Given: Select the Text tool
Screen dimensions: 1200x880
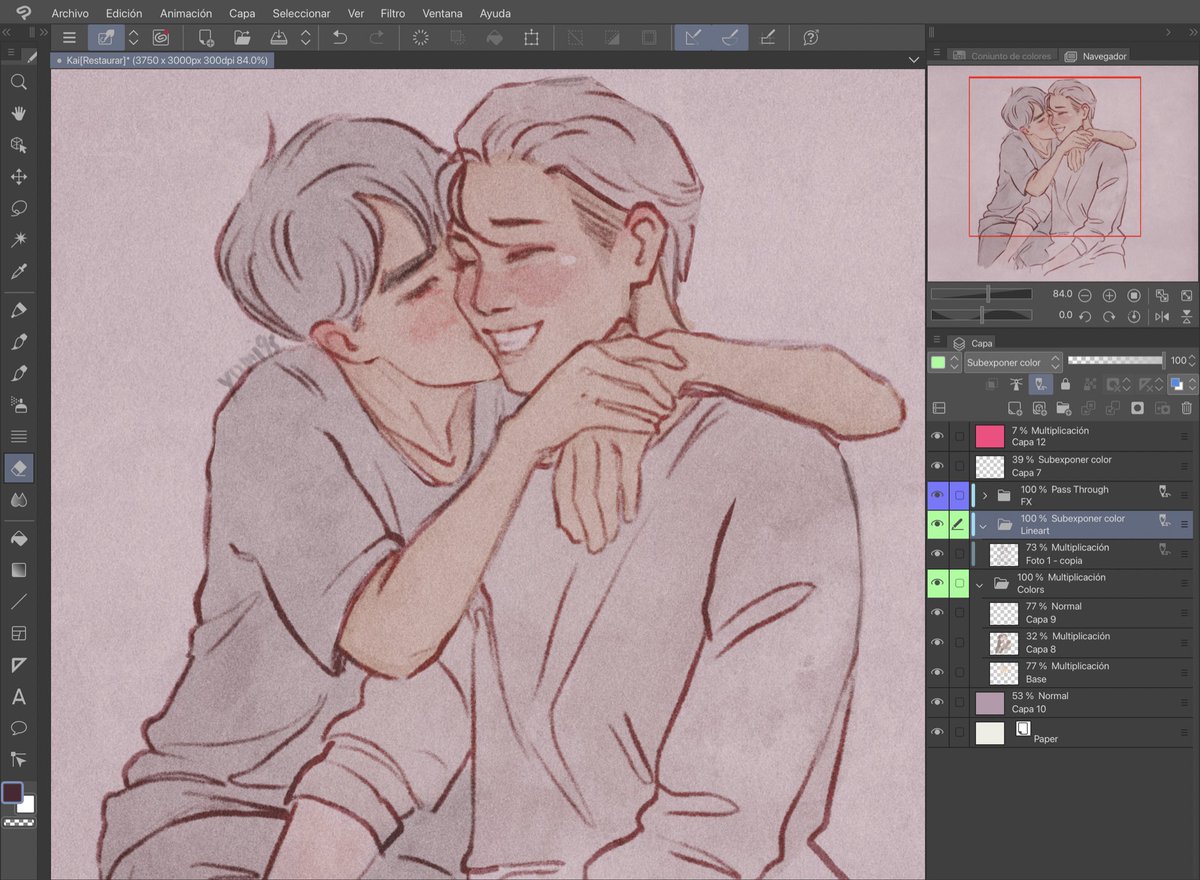Looking at the screenshot, I should click(x=18, y=697).
